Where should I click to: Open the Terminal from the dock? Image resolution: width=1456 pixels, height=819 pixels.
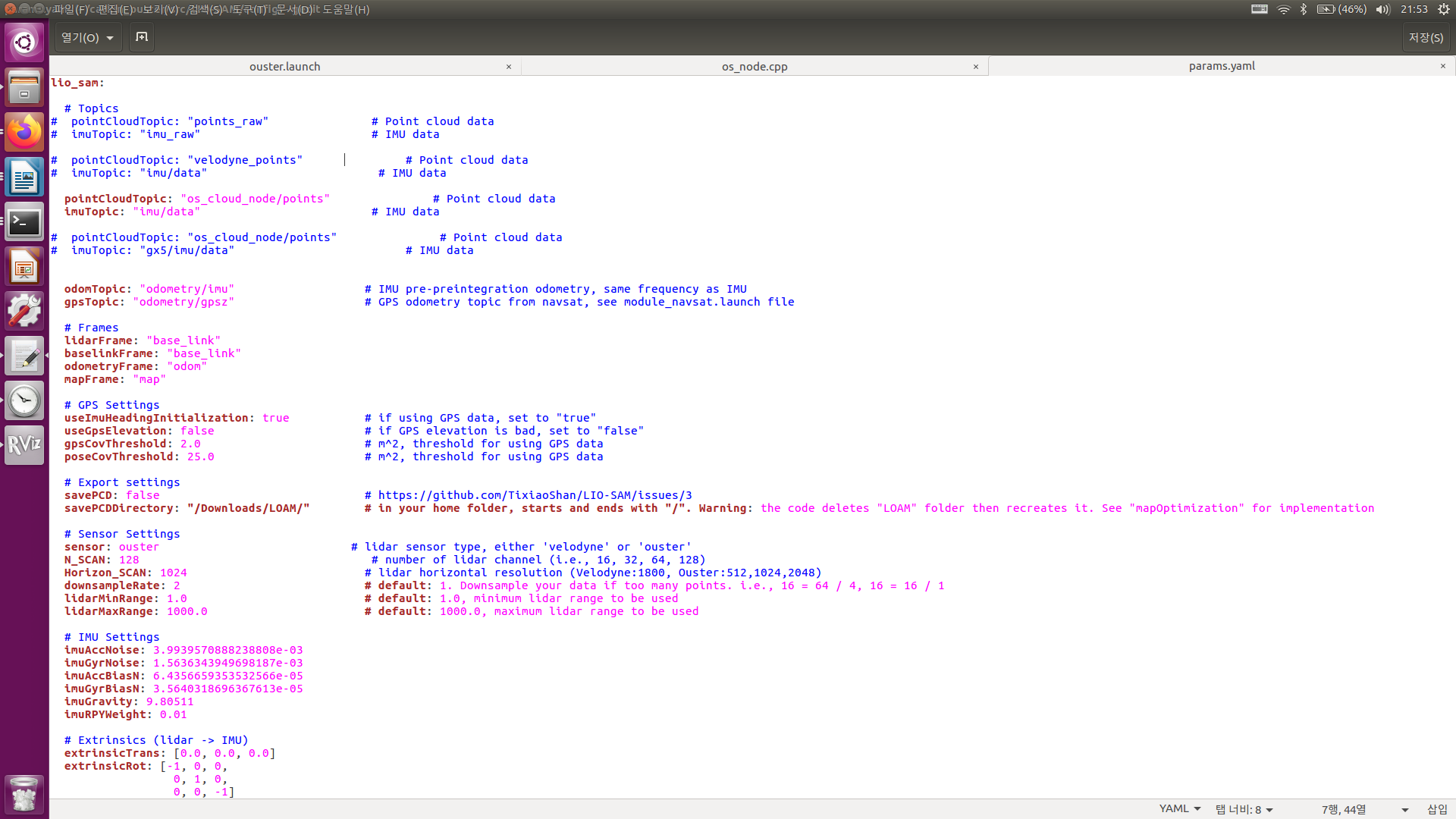24,221
